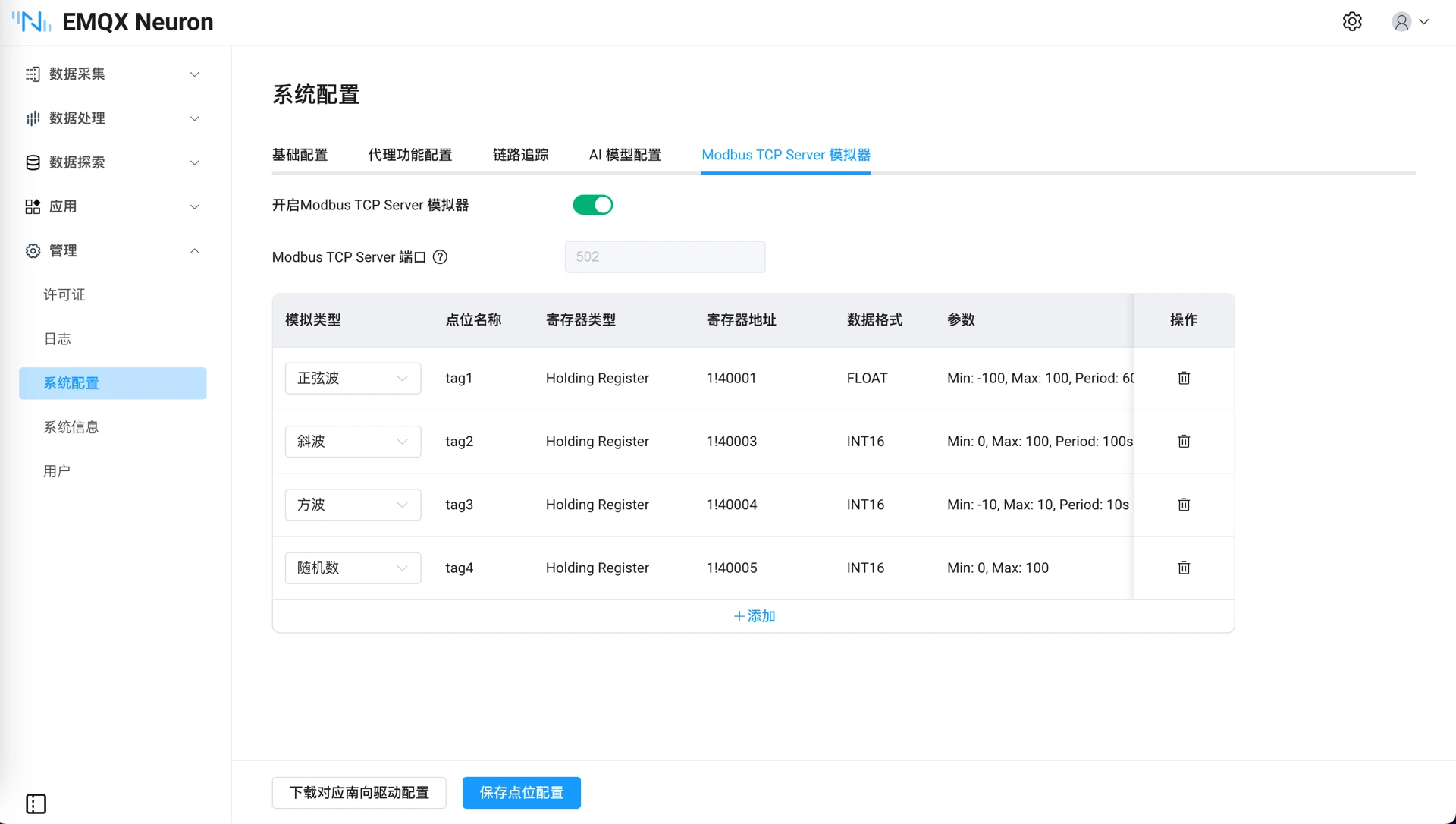
Task: Click the 保存点位配置 button
Action: pyautogui.click(x=521, y=792)
